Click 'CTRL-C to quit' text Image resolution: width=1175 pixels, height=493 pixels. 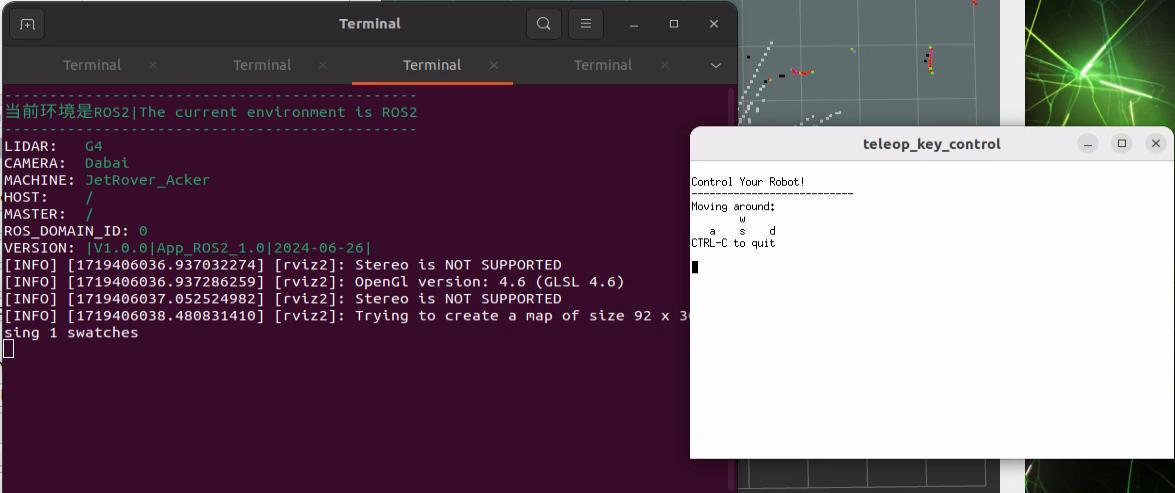click(733, 243)
